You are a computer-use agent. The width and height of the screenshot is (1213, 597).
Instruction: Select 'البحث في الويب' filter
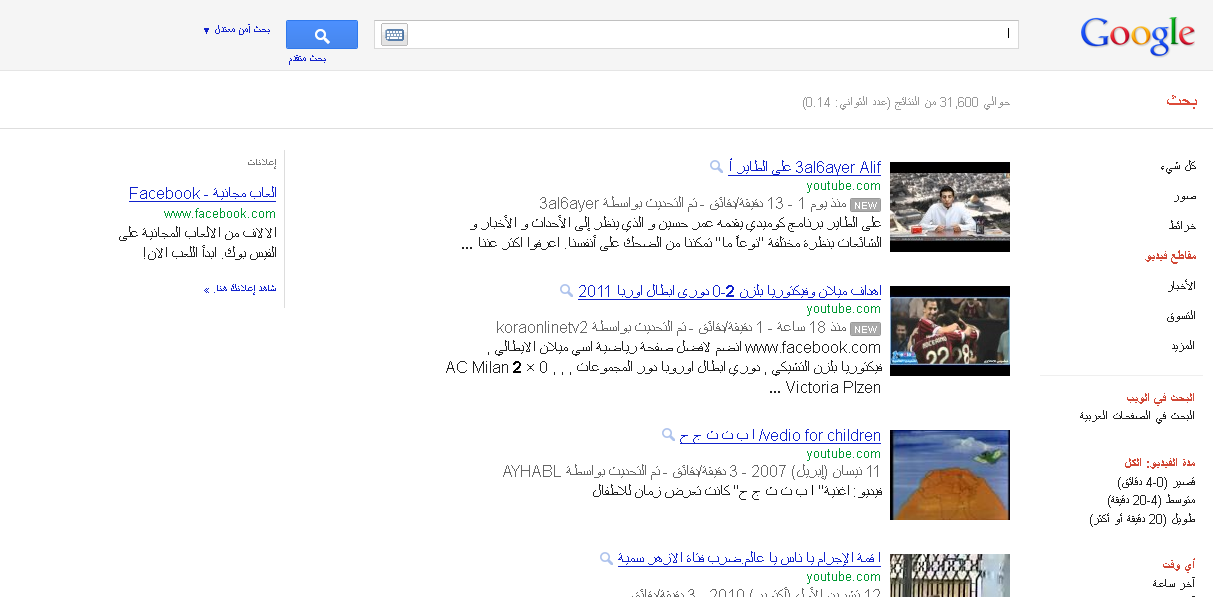pos(1161,397)
